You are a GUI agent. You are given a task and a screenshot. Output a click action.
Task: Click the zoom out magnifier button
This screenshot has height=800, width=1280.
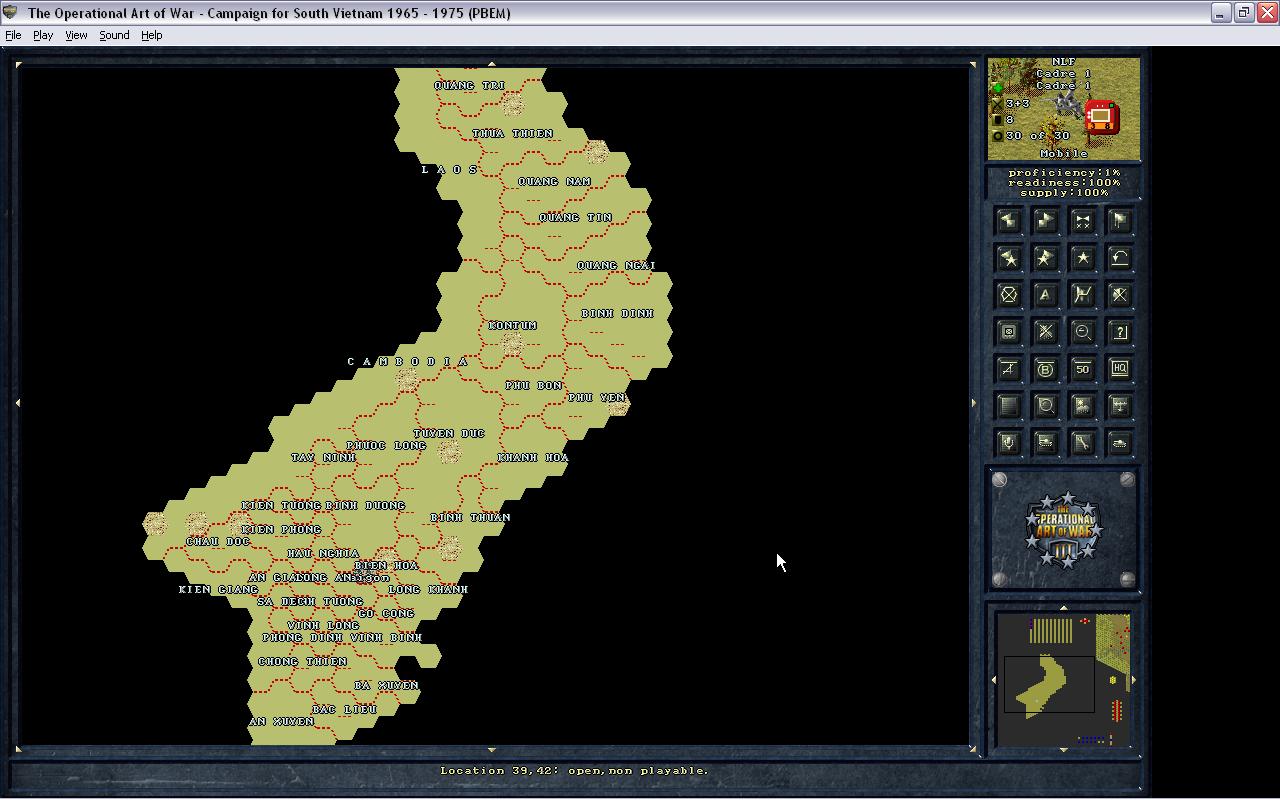(x=1082, y=332)
